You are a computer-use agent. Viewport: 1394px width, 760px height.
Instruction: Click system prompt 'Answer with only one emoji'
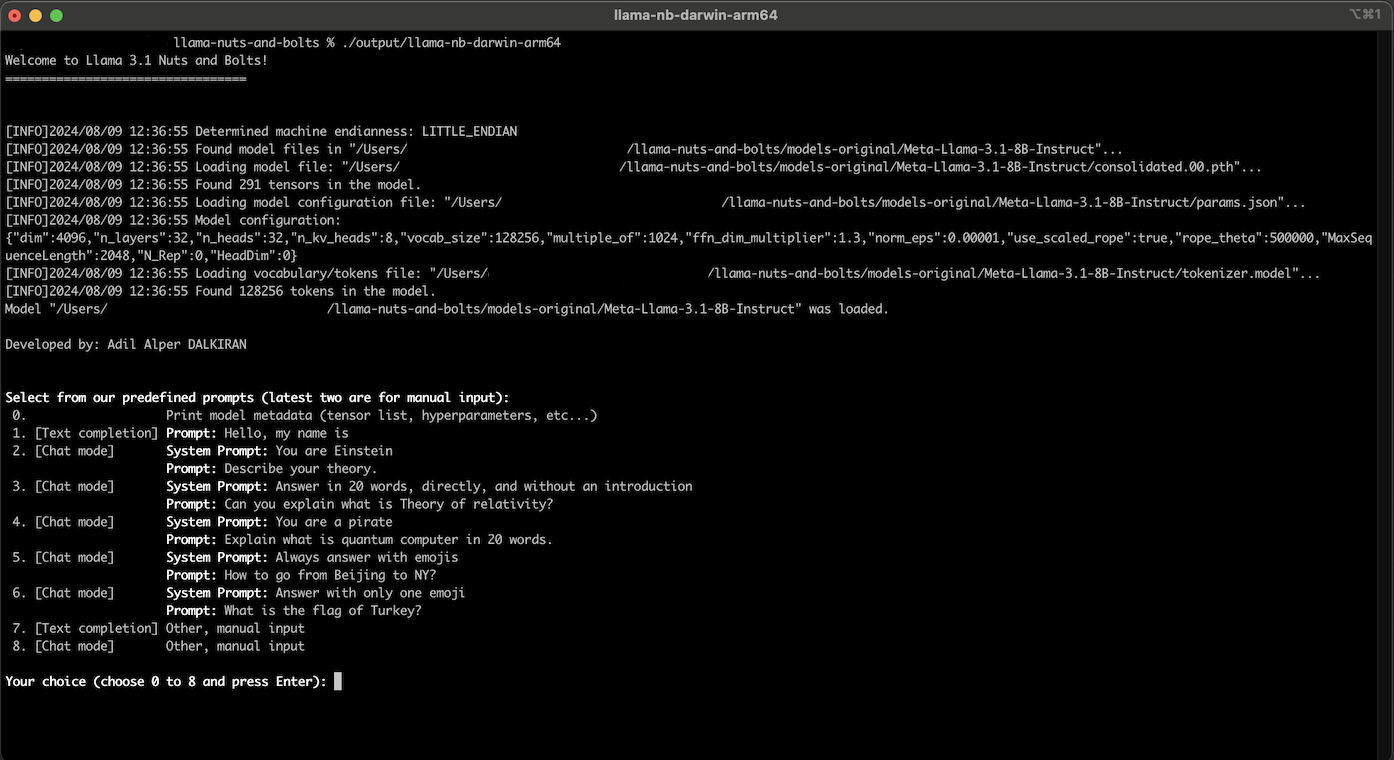click(370, 593)
